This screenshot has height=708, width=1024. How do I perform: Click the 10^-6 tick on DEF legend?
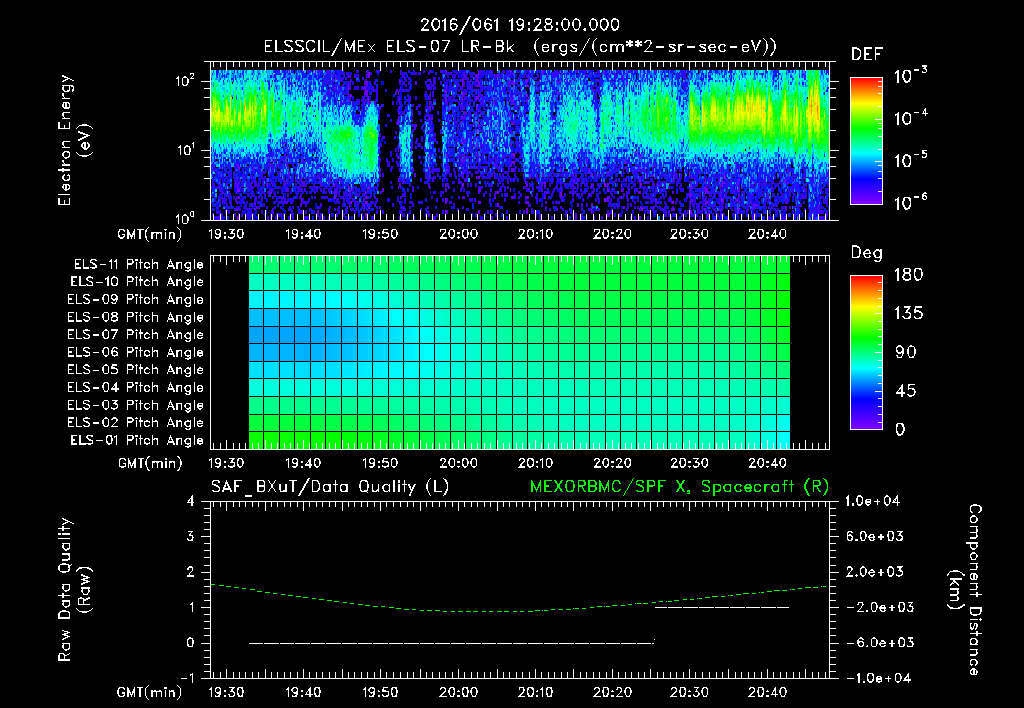(x=911, y=202)
